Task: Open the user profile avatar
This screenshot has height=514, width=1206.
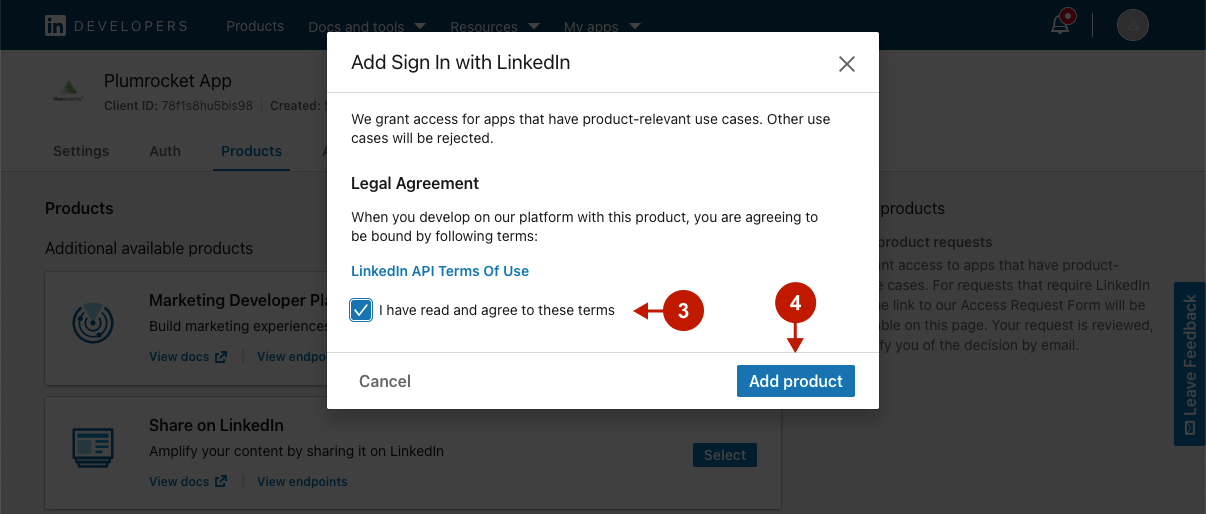Action: 1132,25
